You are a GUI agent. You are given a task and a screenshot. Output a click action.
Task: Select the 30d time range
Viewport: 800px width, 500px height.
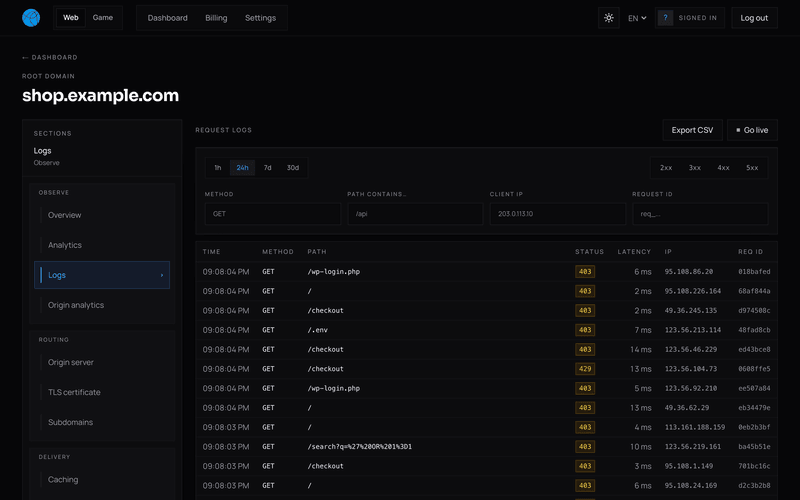click(x=293, y=167)
